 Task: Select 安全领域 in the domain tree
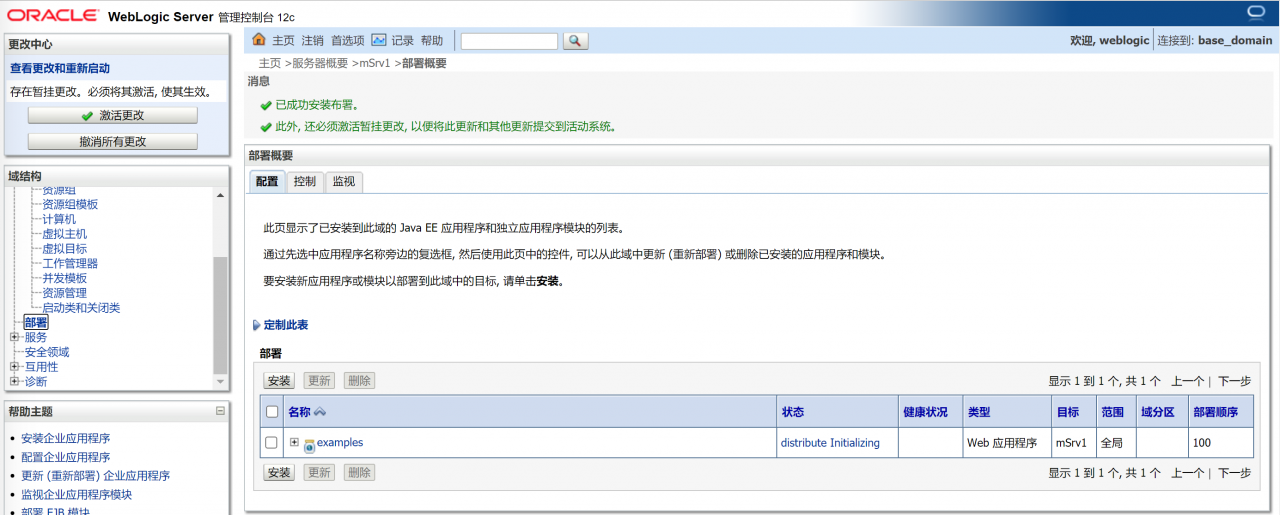pyautogui.click(x=47, y=352)
